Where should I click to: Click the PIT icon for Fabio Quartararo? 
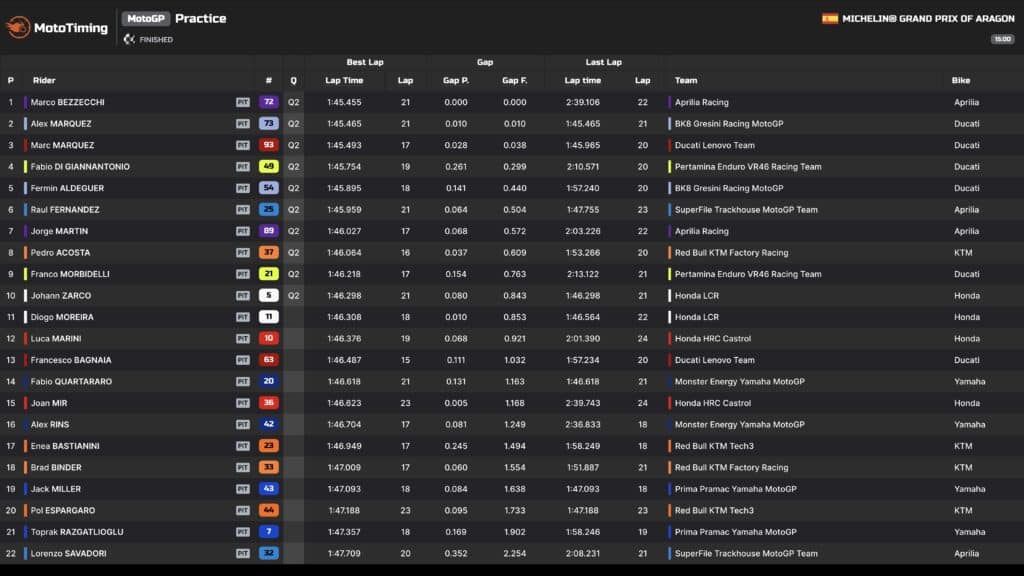(x=243, y=381)
